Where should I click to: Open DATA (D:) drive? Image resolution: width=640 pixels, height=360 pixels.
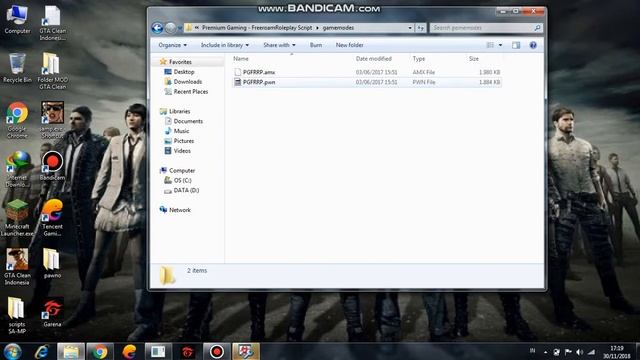click(186, 190)
